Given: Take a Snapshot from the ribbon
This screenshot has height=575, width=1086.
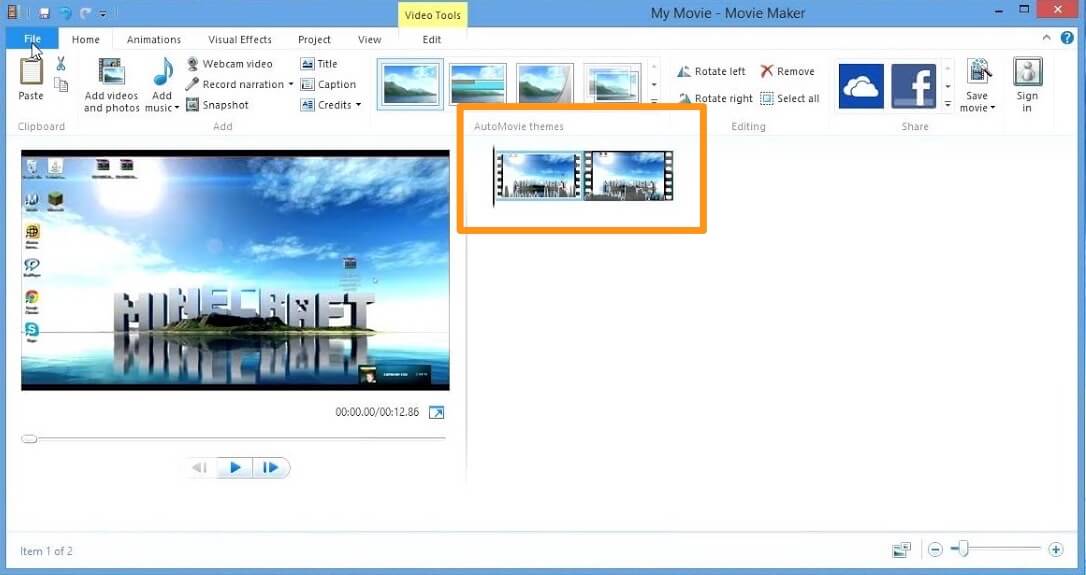Looking at the screenshot, I should (x=217, y=105).
